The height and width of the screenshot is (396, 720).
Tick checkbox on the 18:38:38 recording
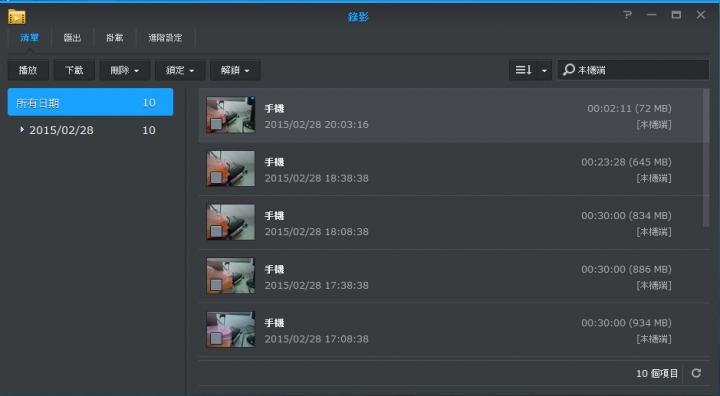click(216, 177)
